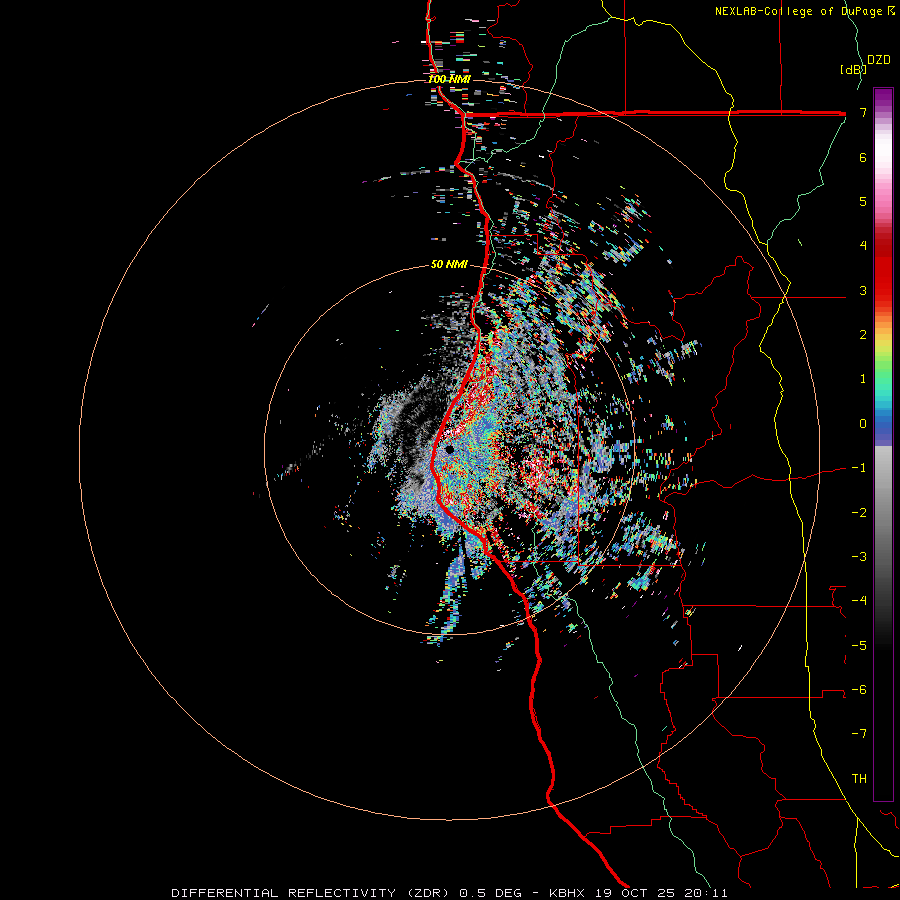Click the DZD legend title
This screenshot has width=900, height=900.
879,60
